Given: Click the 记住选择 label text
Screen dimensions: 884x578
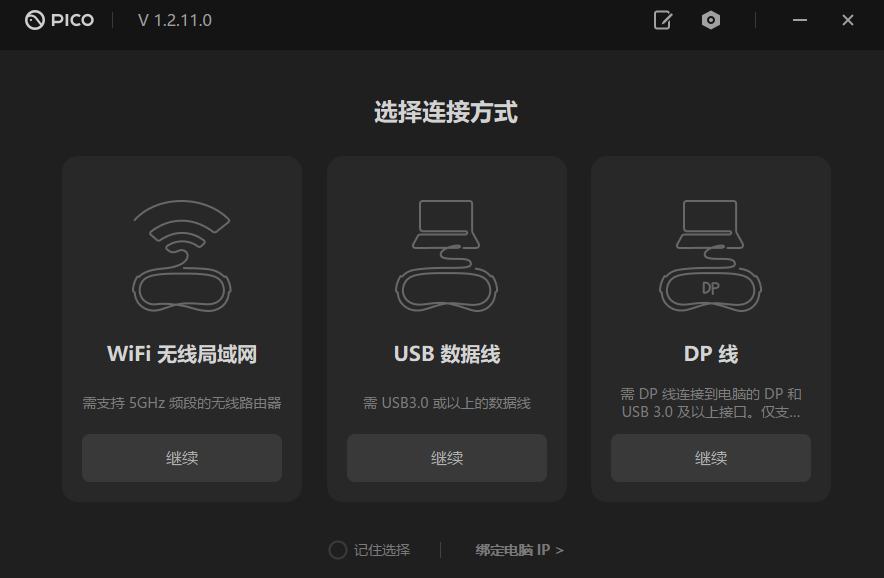Looking at the screenshot, I should pyautogui.click(x=382, y=550).
